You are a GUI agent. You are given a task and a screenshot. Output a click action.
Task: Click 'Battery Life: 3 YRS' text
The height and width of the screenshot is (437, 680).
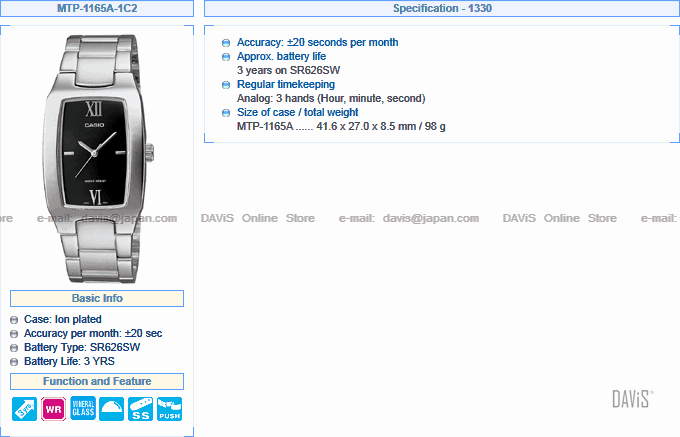tap(69, 361)
